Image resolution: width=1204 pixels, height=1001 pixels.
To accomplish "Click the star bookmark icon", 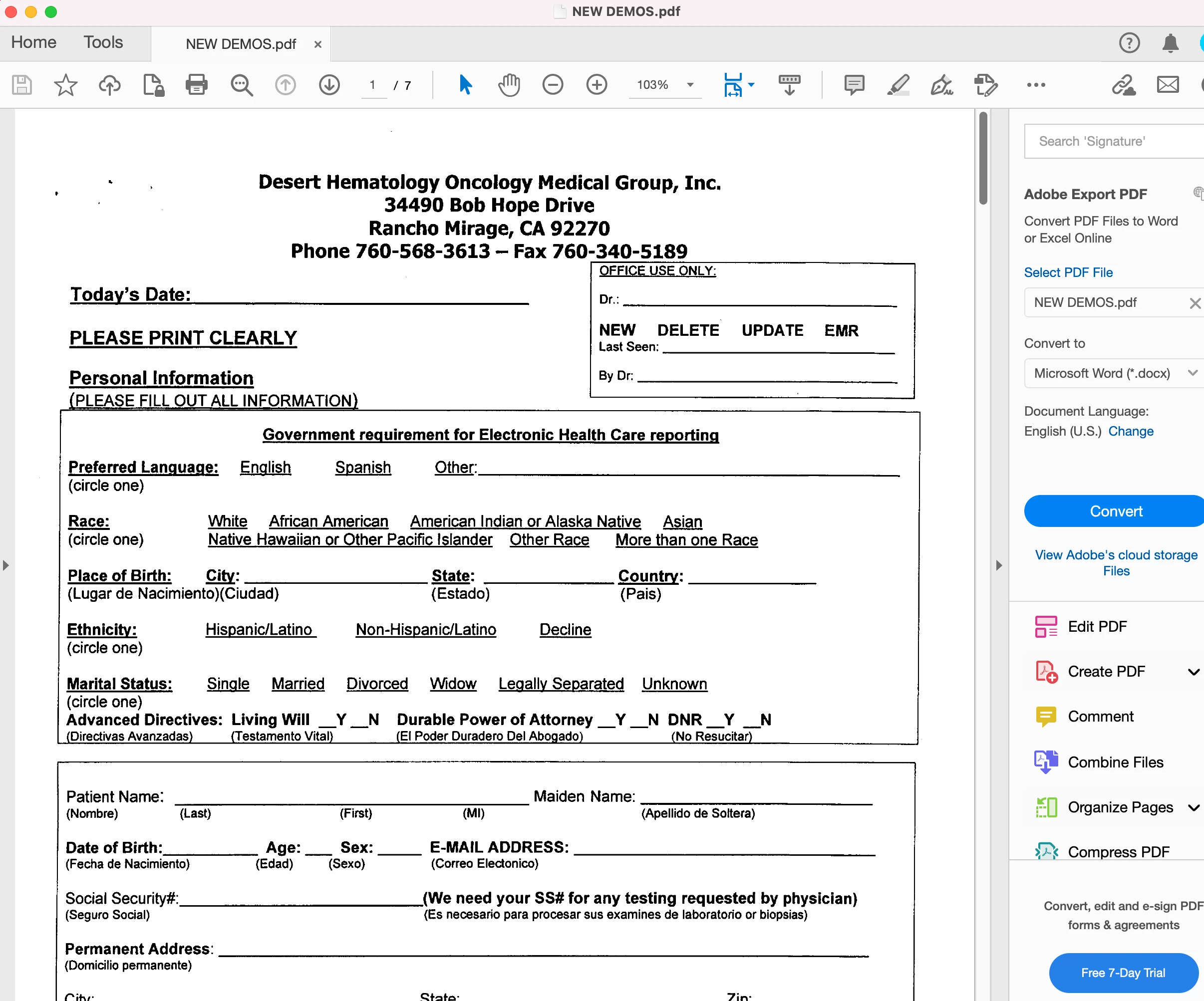I will tap(65, 85).
